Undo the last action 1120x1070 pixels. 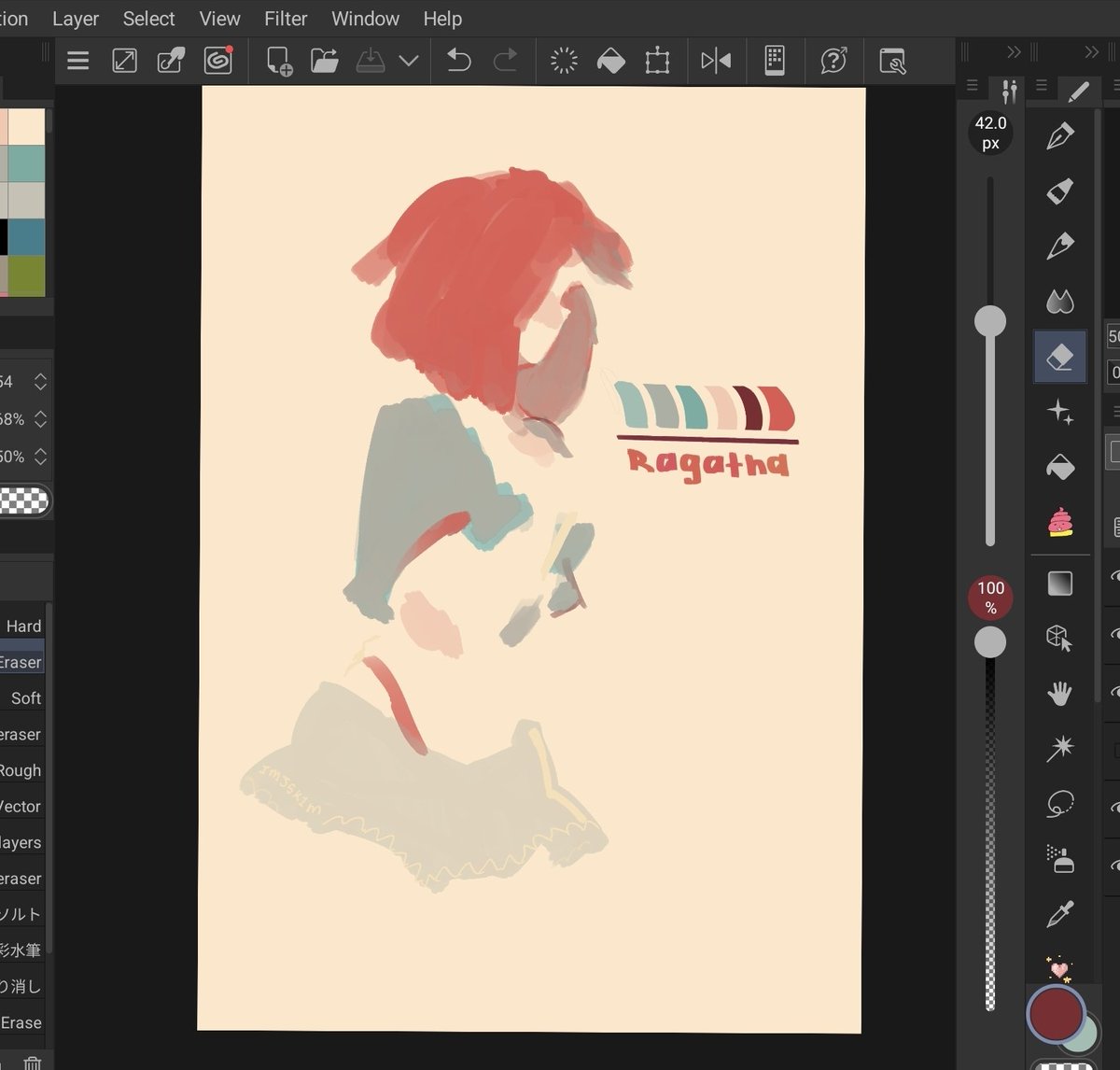tap(458, 62)
